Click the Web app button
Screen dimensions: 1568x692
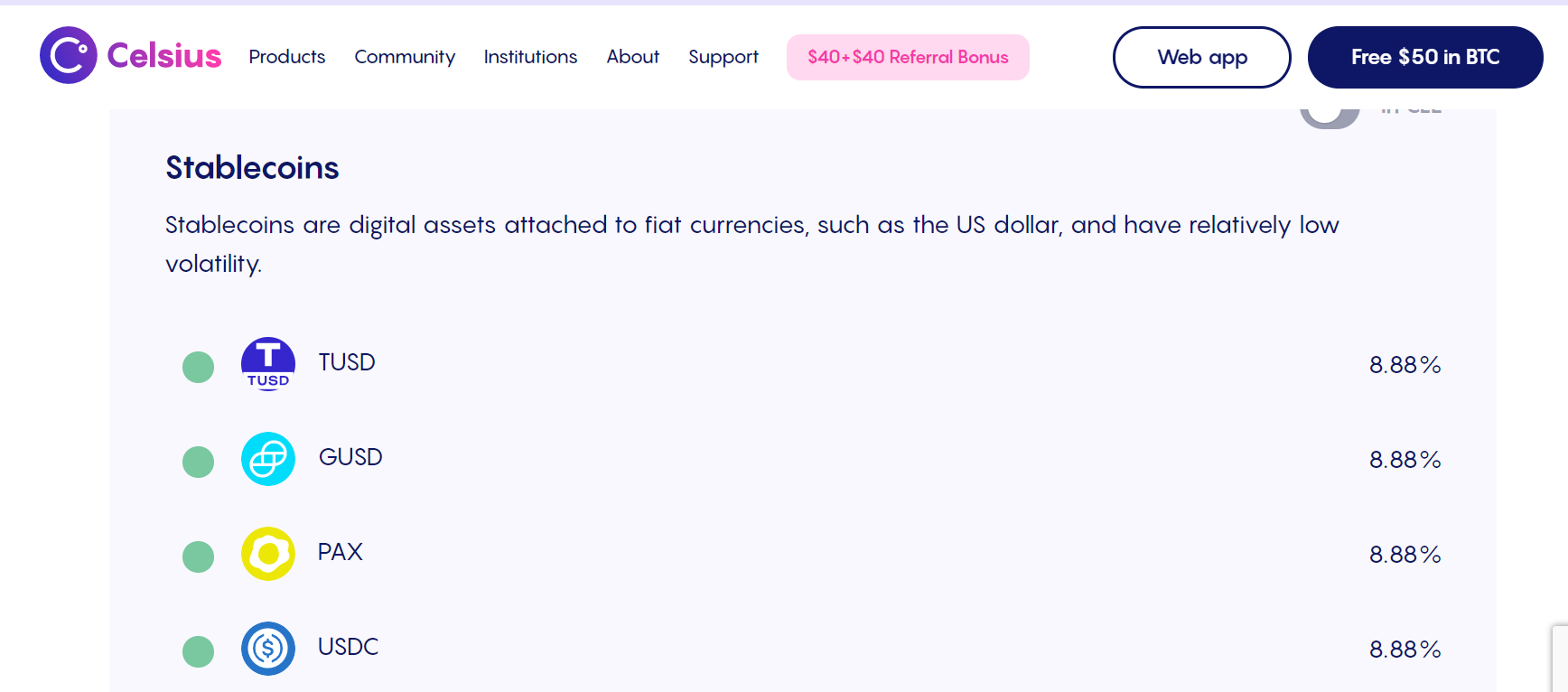pos(1201,57)
